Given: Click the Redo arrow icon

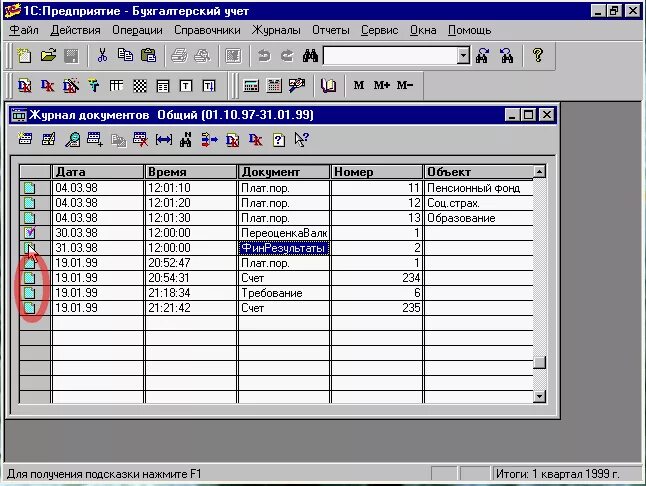Looking at the screenshot, I should (x=287, y=55).
